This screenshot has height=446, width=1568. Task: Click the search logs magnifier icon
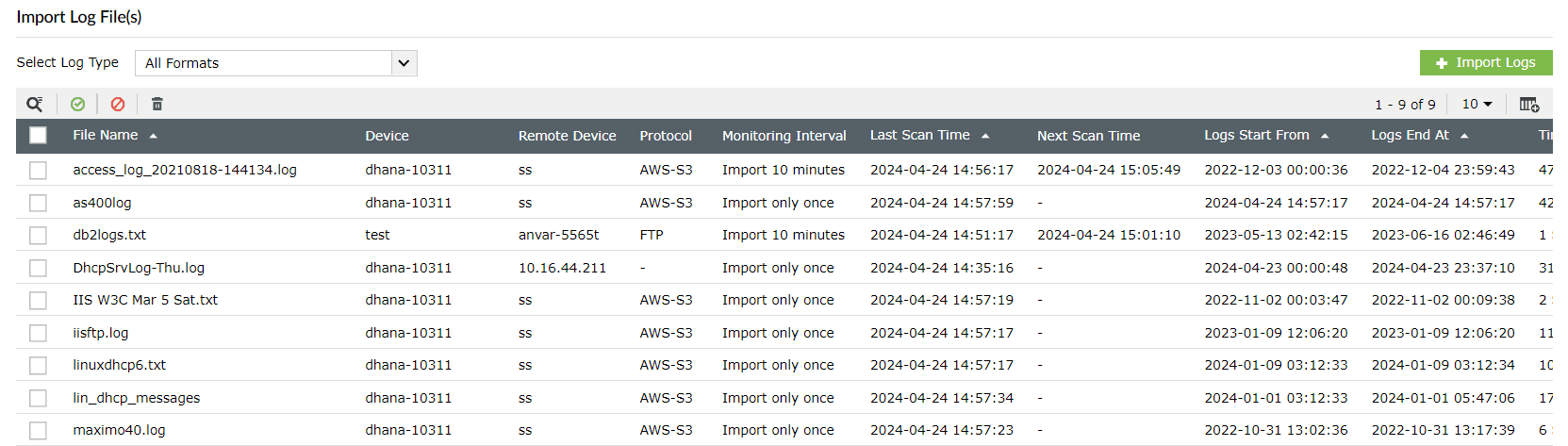[34, 104]
